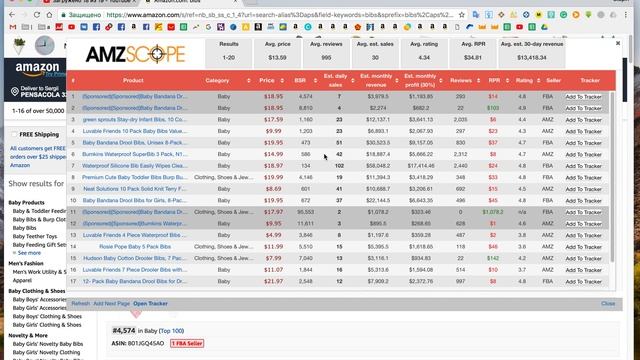Click the Deliver to location pin icon
Viewport: 640px width, 360px height.
(15, 91)
